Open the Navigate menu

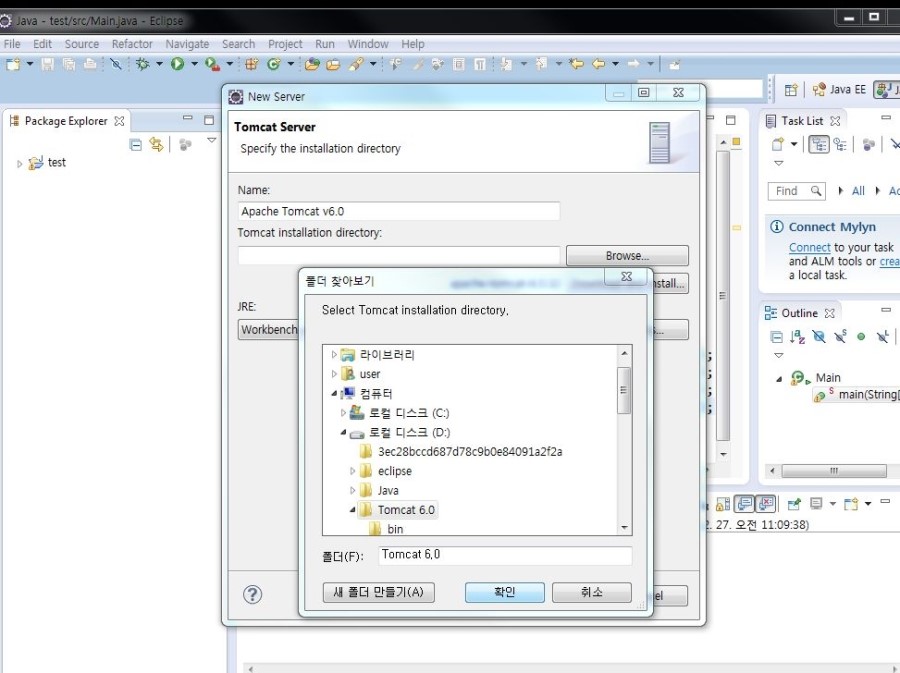(x=187, y=44)
